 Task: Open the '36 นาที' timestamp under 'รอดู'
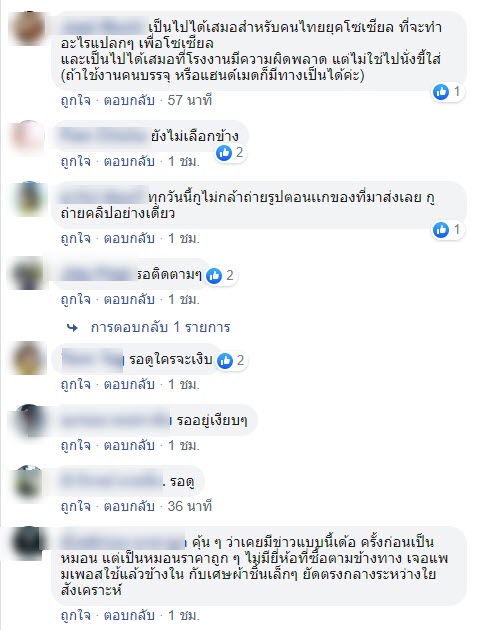click(190, 506)
